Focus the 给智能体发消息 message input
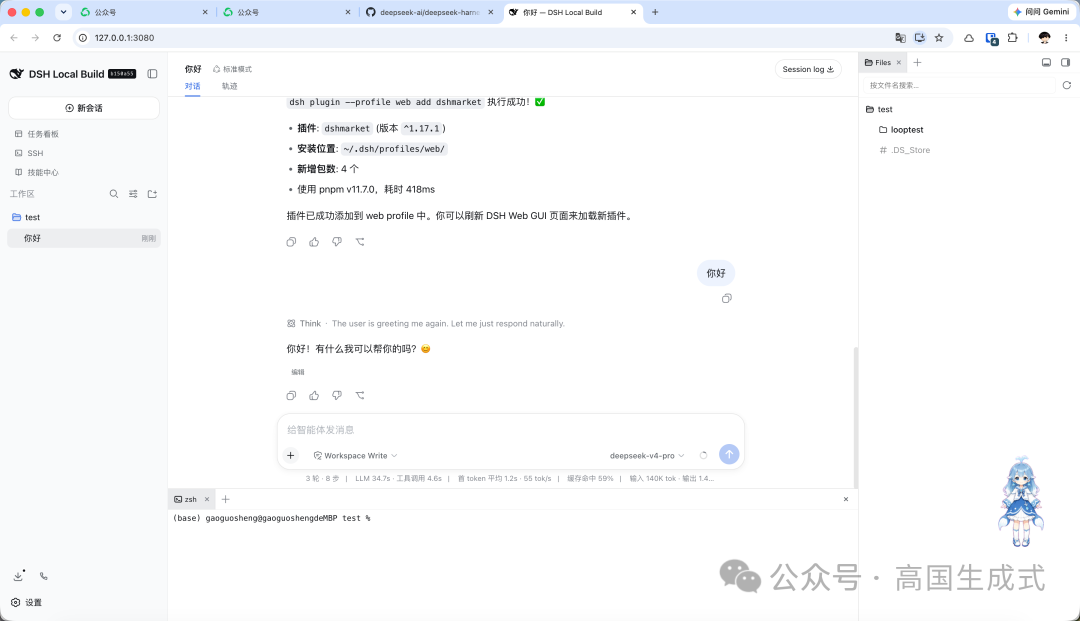Image resolution: width=1080 pixels, height=621 pixels. click(x=510, y=430)
